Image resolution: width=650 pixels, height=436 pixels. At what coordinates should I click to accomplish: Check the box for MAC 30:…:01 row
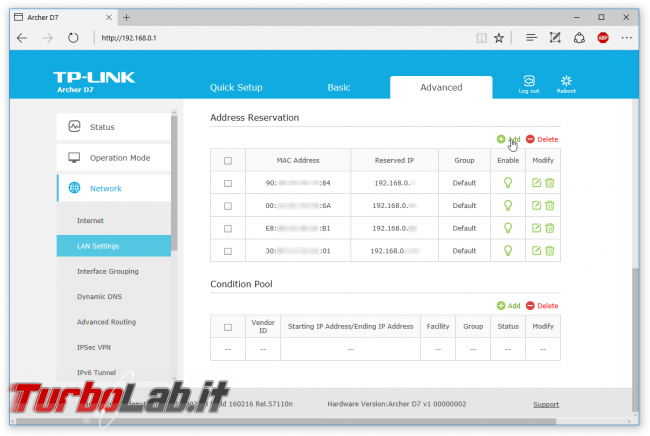click(228, 251)
